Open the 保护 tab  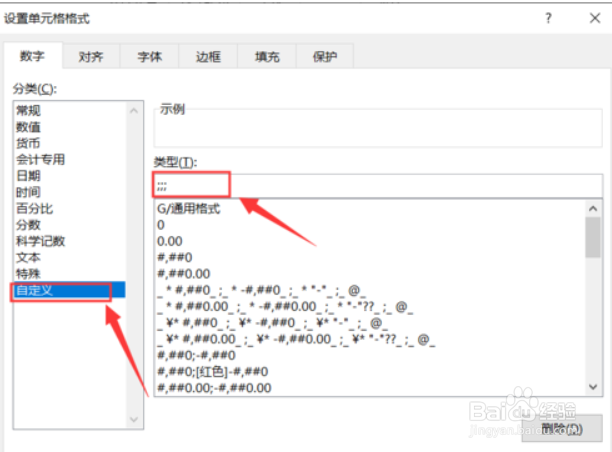point(325,57)
